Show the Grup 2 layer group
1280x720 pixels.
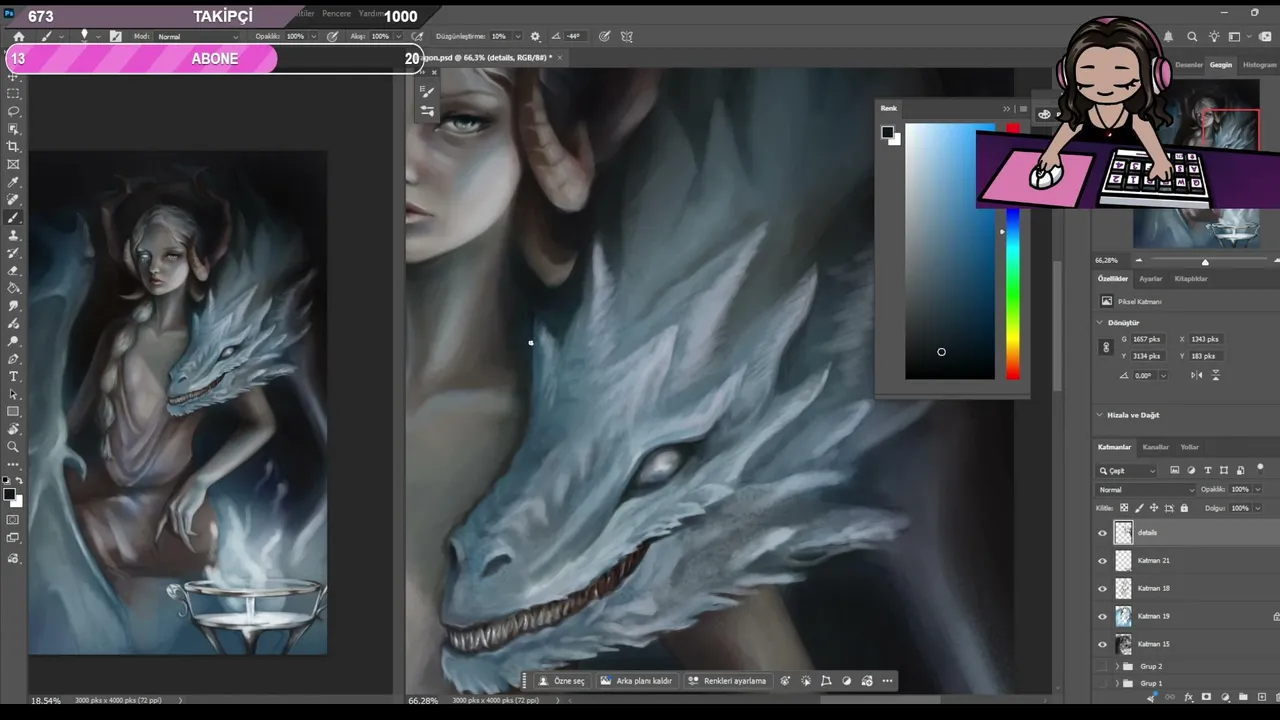(1103, 666)
